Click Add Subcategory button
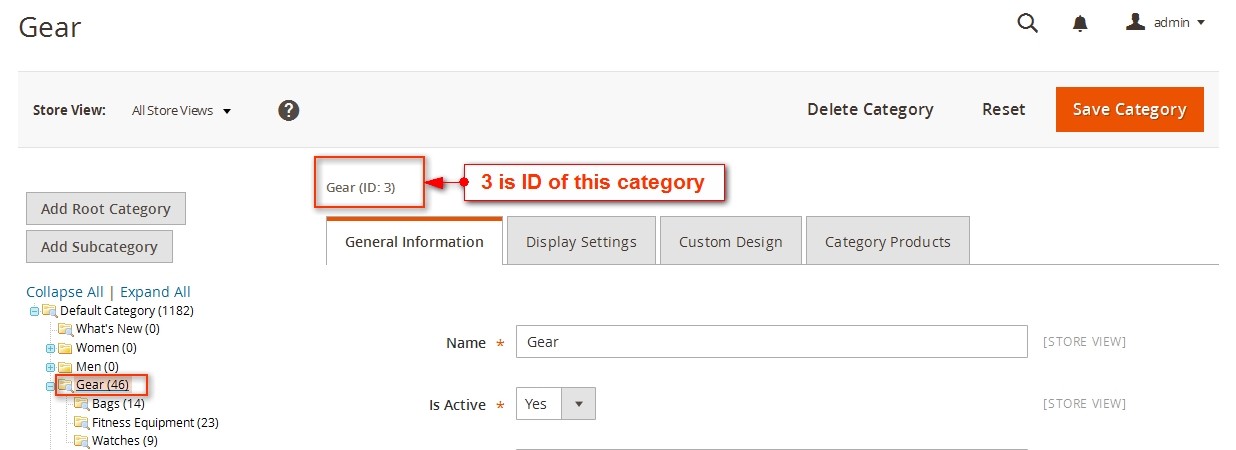 99,247
